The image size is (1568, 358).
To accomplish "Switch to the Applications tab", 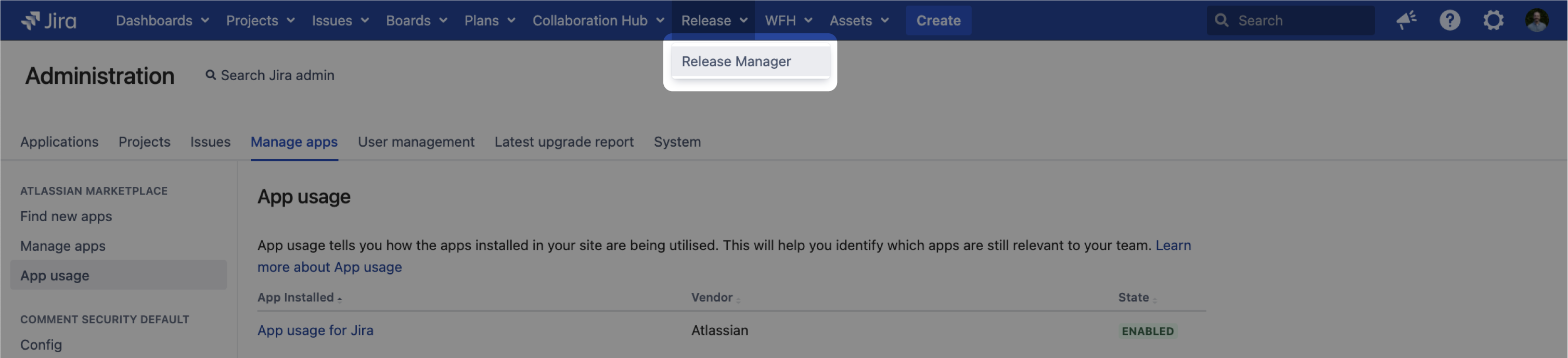I will (x=59, y=142).
